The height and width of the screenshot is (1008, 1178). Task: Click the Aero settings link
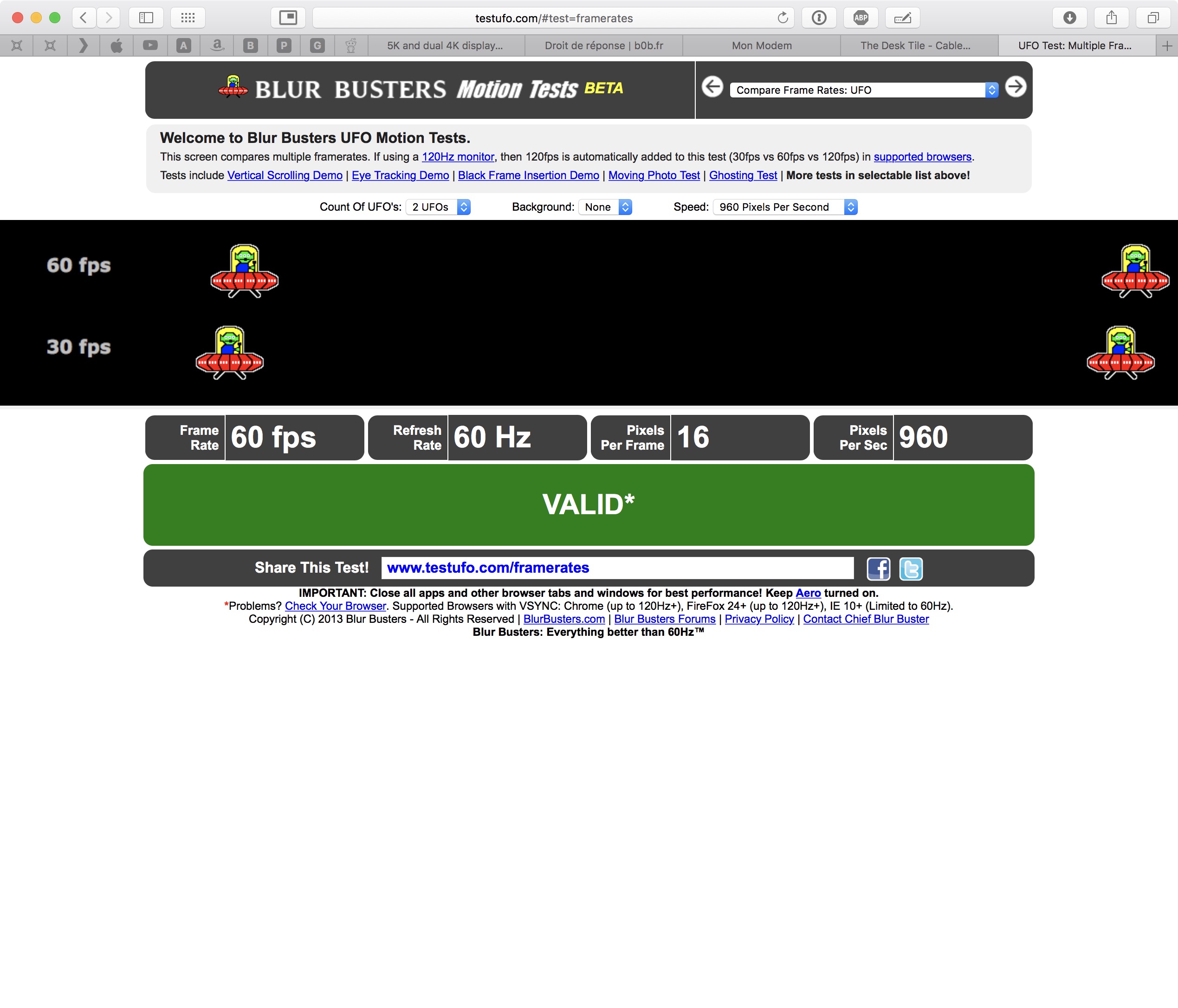[807, 592]
